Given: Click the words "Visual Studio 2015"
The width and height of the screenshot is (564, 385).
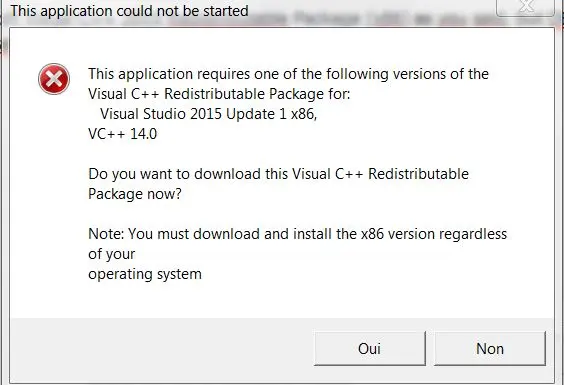Looking at the screenshot, I should [x=162, y=114].
